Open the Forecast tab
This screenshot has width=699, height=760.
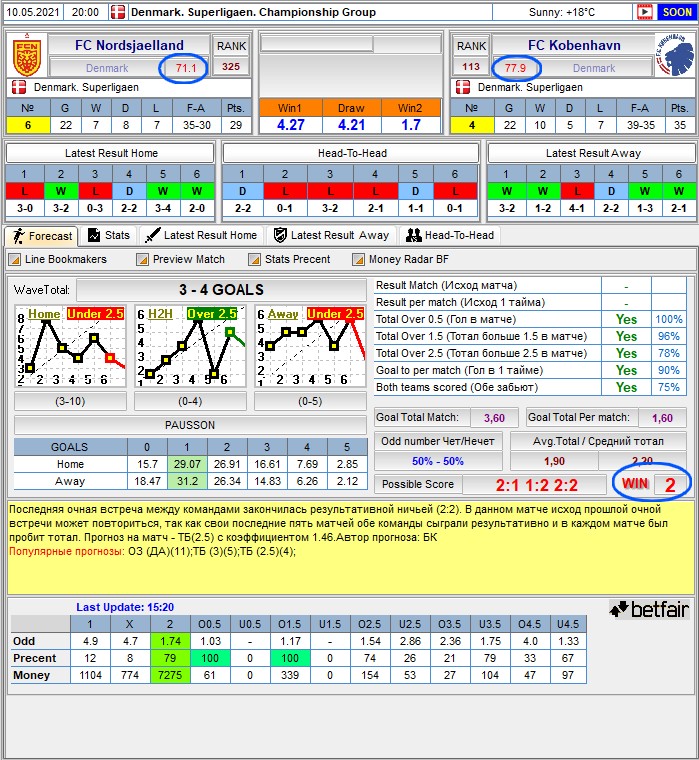42,236
